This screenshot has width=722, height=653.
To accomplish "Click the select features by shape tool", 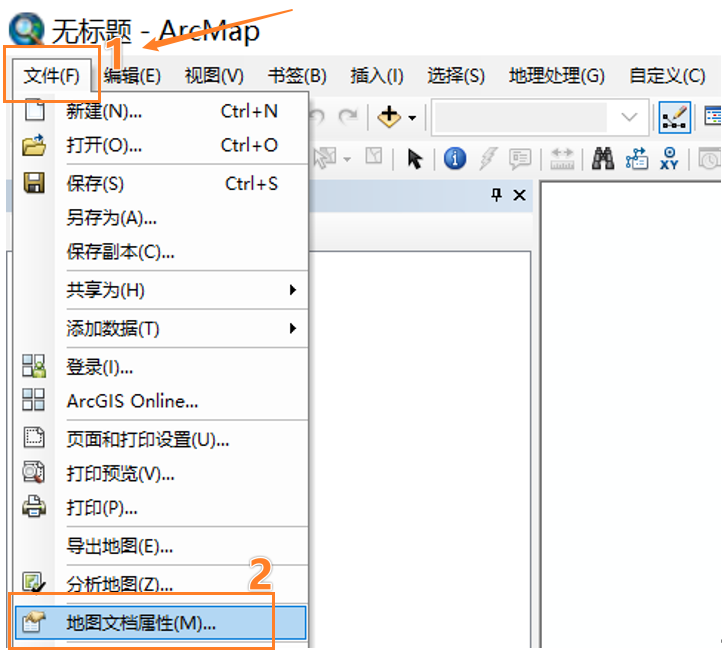I will point(325,158).
